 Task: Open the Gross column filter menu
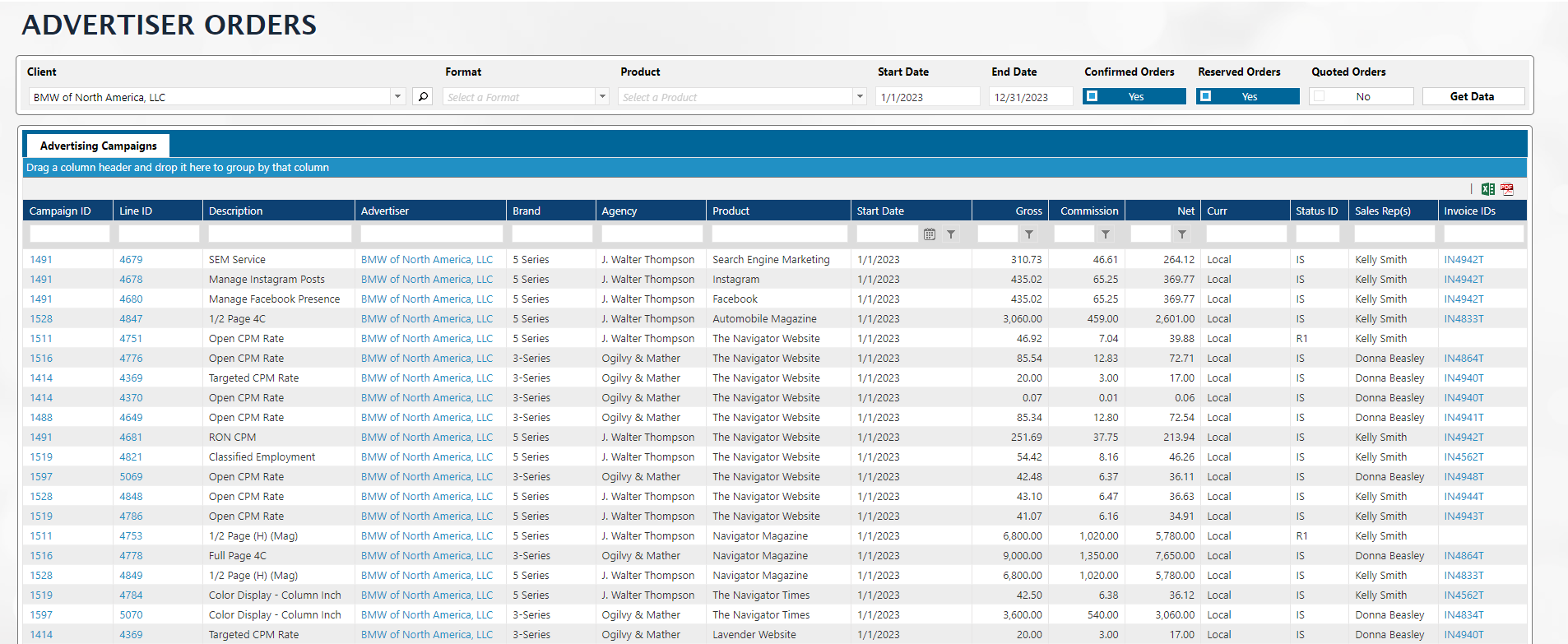point(1029,234)
